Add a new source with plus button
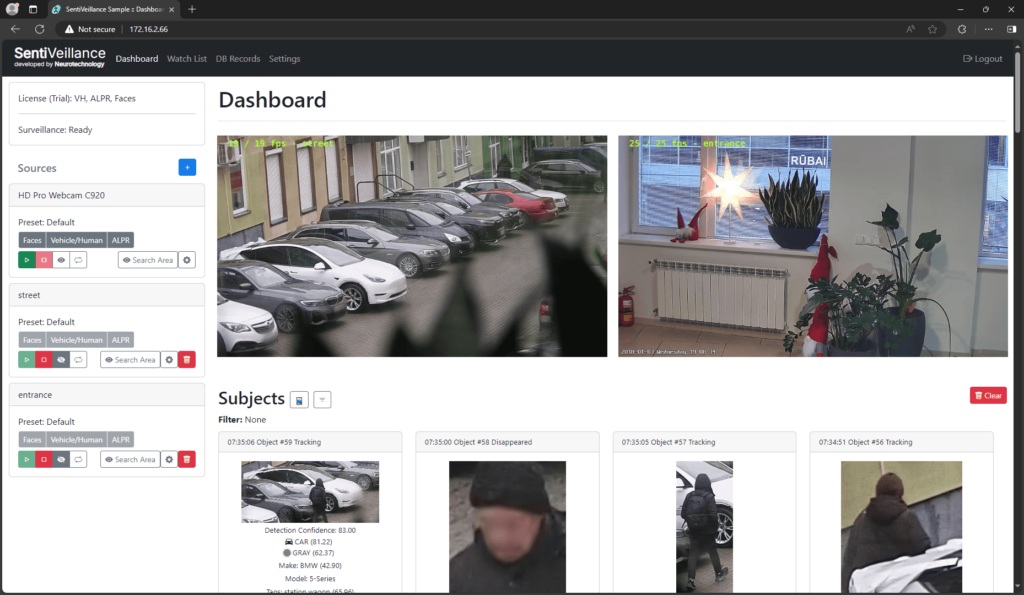 (187, 167)
